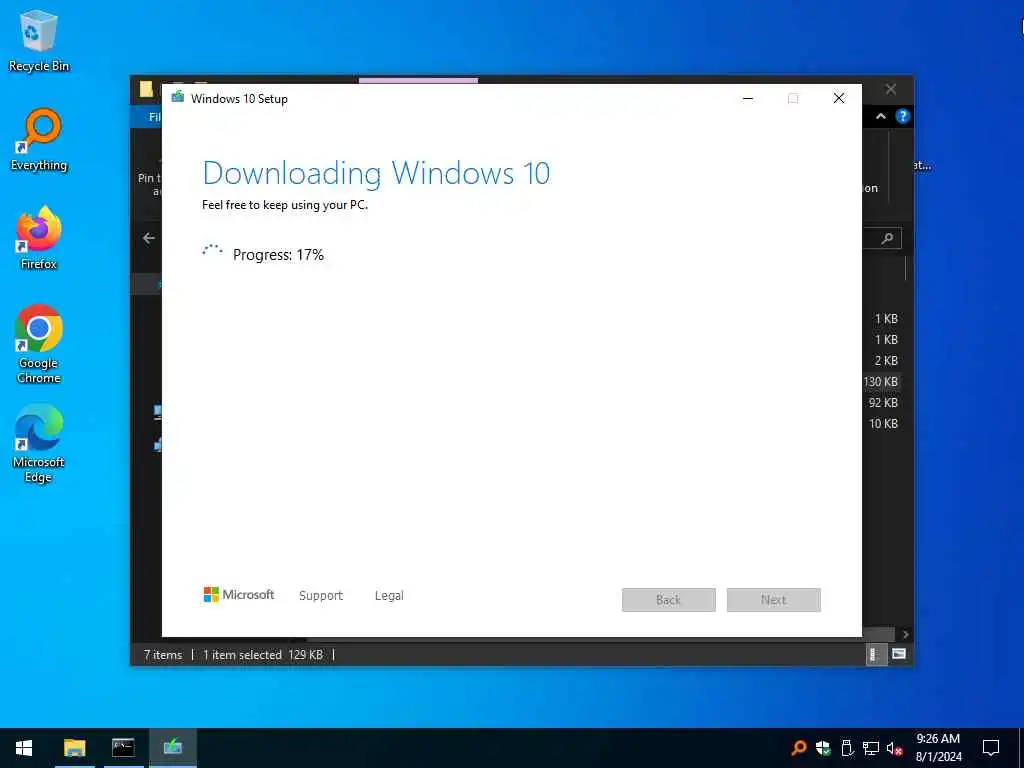Open Microsoft Edge desktop shortcut
The height and width of the screenshot is (768, 1024).
(39, 444)
